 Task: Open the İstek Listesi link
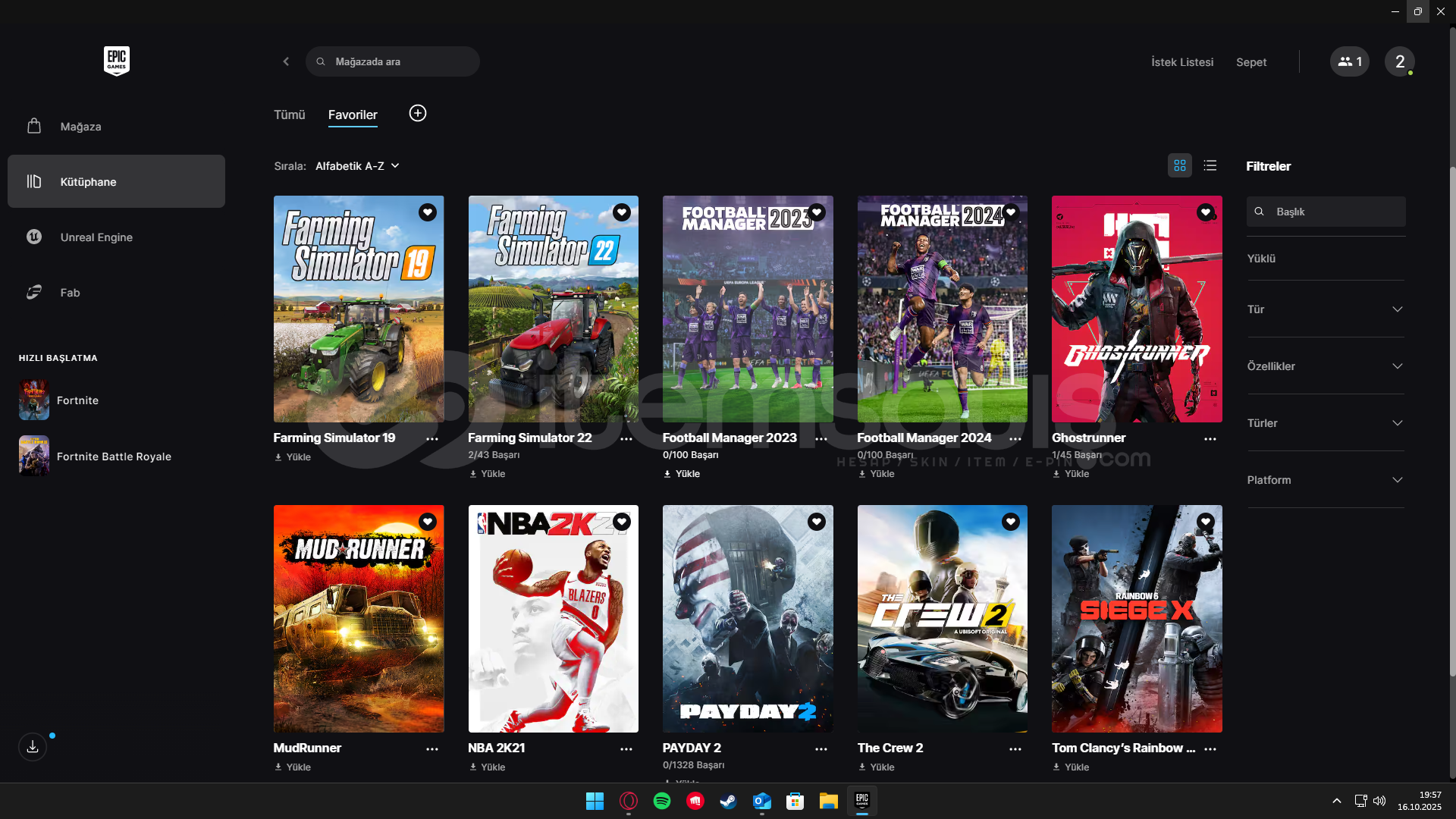tap(1181, 62)
